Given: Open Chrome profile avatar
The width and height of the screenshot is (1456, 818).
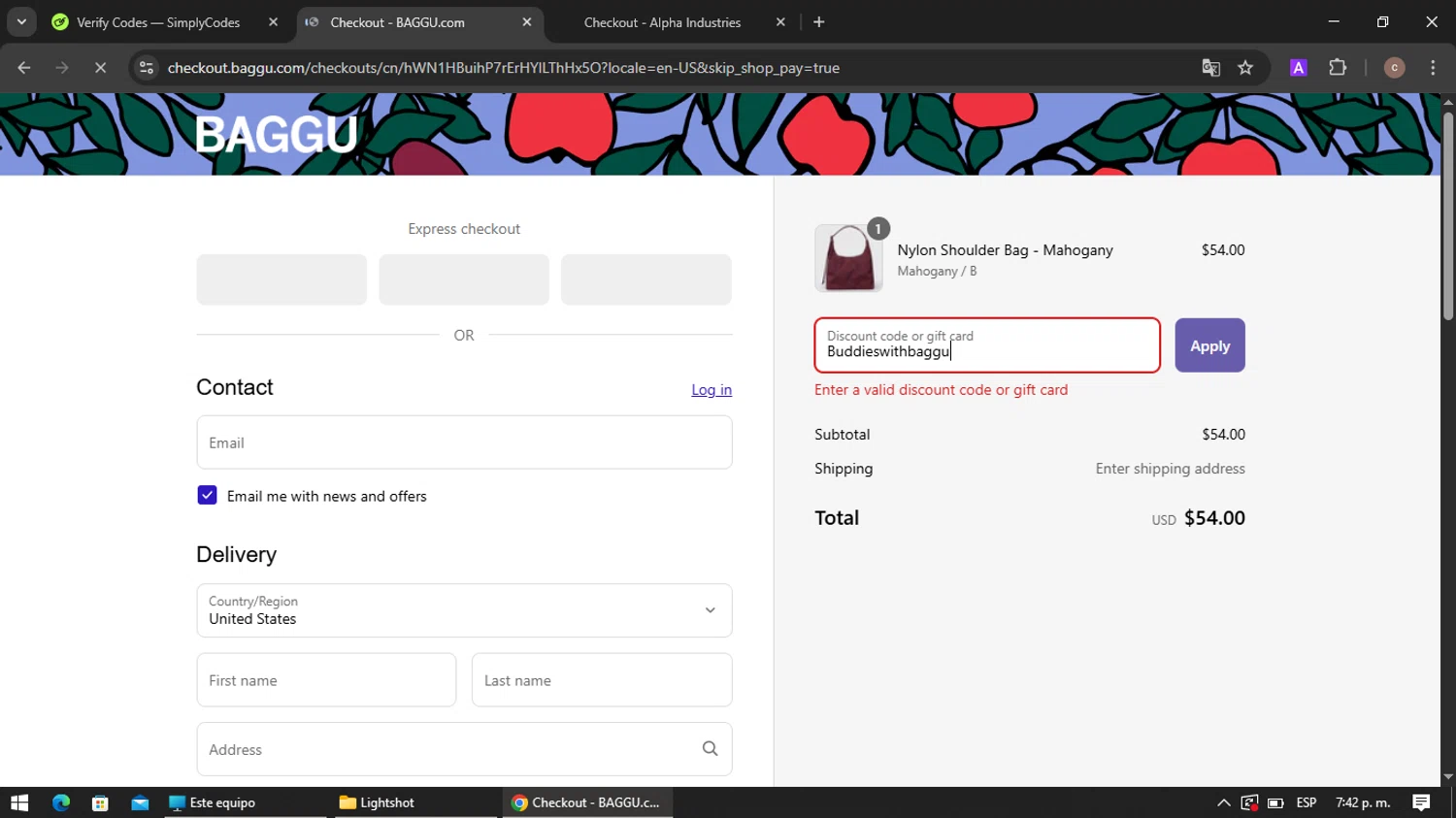Looking at the screenshot, I should 1394,68.
